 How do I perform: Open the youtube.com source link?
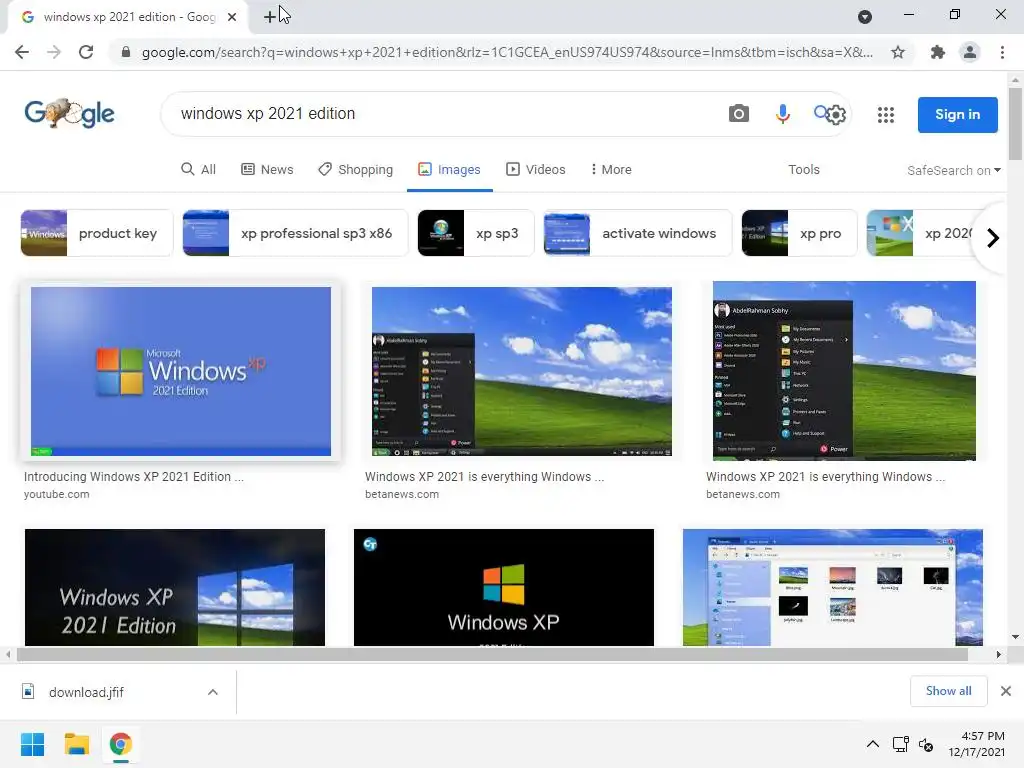tap(57, 494)
